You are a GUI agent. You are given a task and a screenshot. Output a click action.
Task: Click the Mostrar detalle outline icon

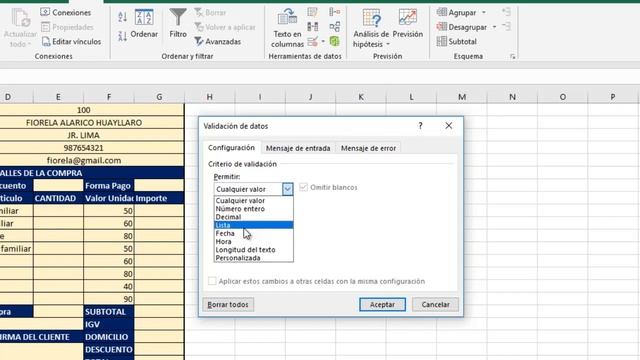click(507, 12)
